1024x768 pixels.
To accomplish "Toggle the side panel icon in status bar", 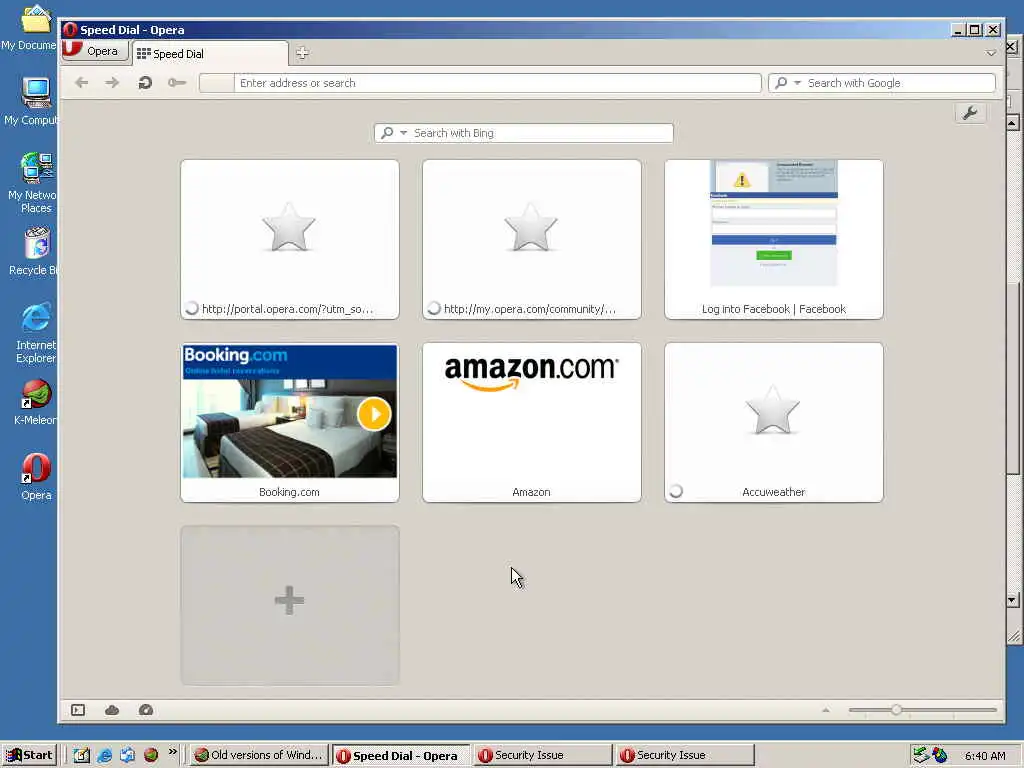I will pos(78,710).
